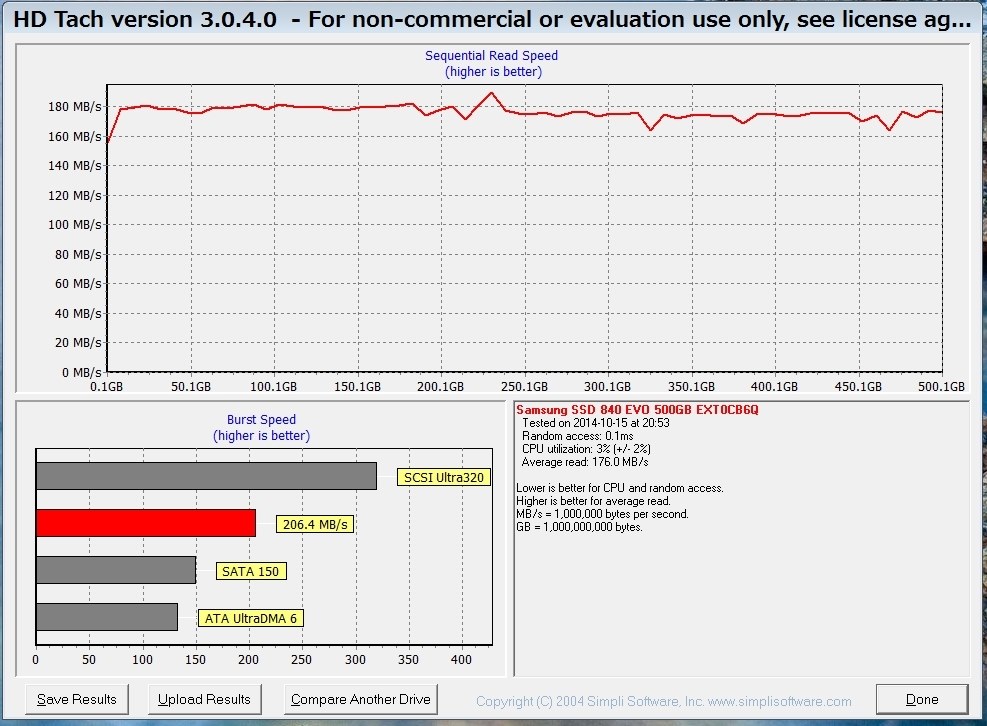
Task: Click the '0.1GB' x-axis label
Action: (x=106, y=387)
